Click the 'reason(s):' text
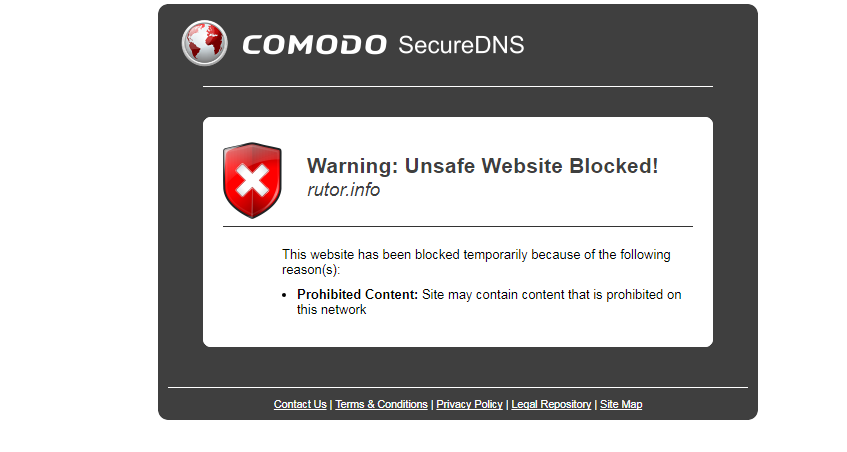The image size is (847, 452). coord(311,269)
